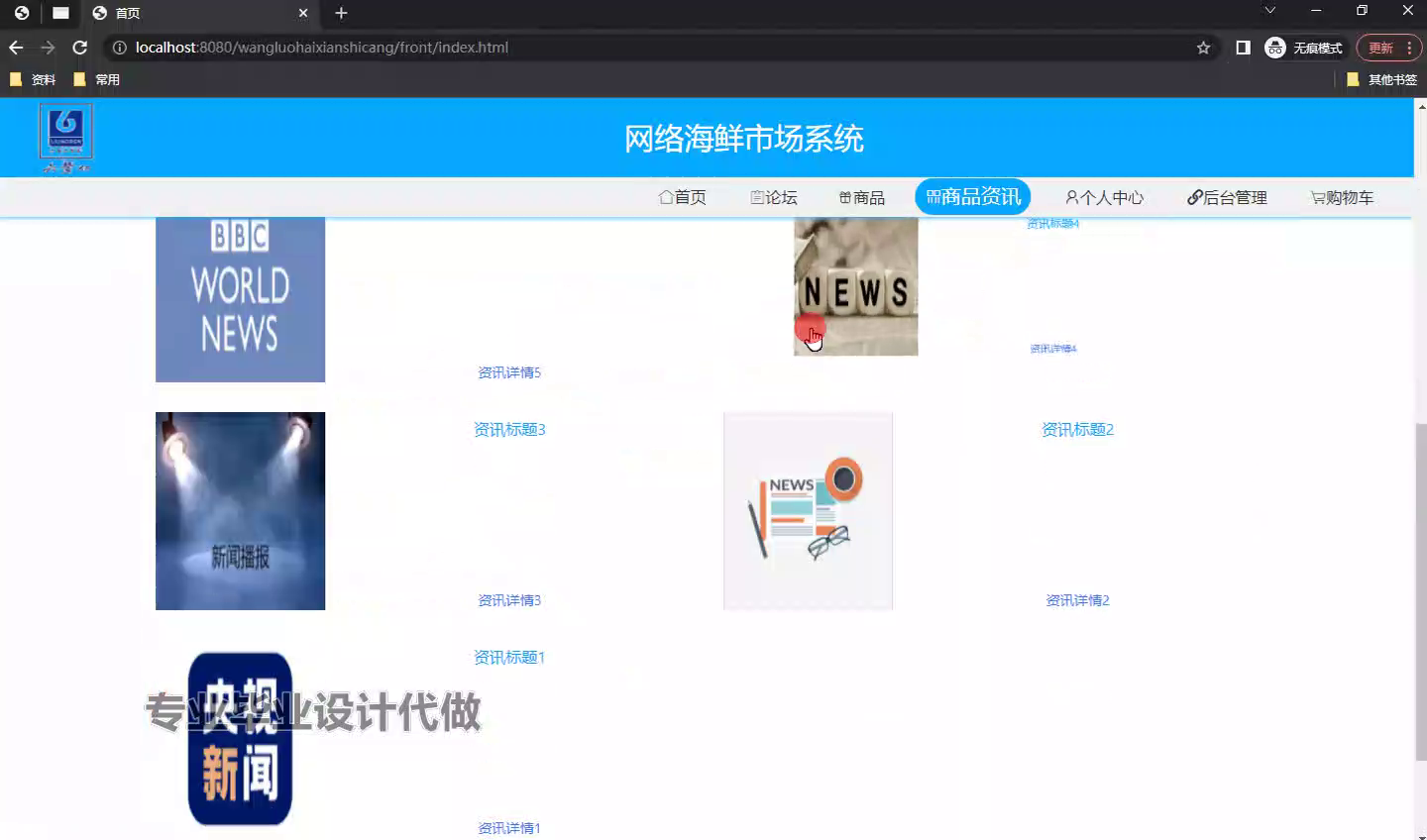This screenshot has width=1427, height=840.
Task: Open the 常用 bookmarks folder
Action: [97, 79]
